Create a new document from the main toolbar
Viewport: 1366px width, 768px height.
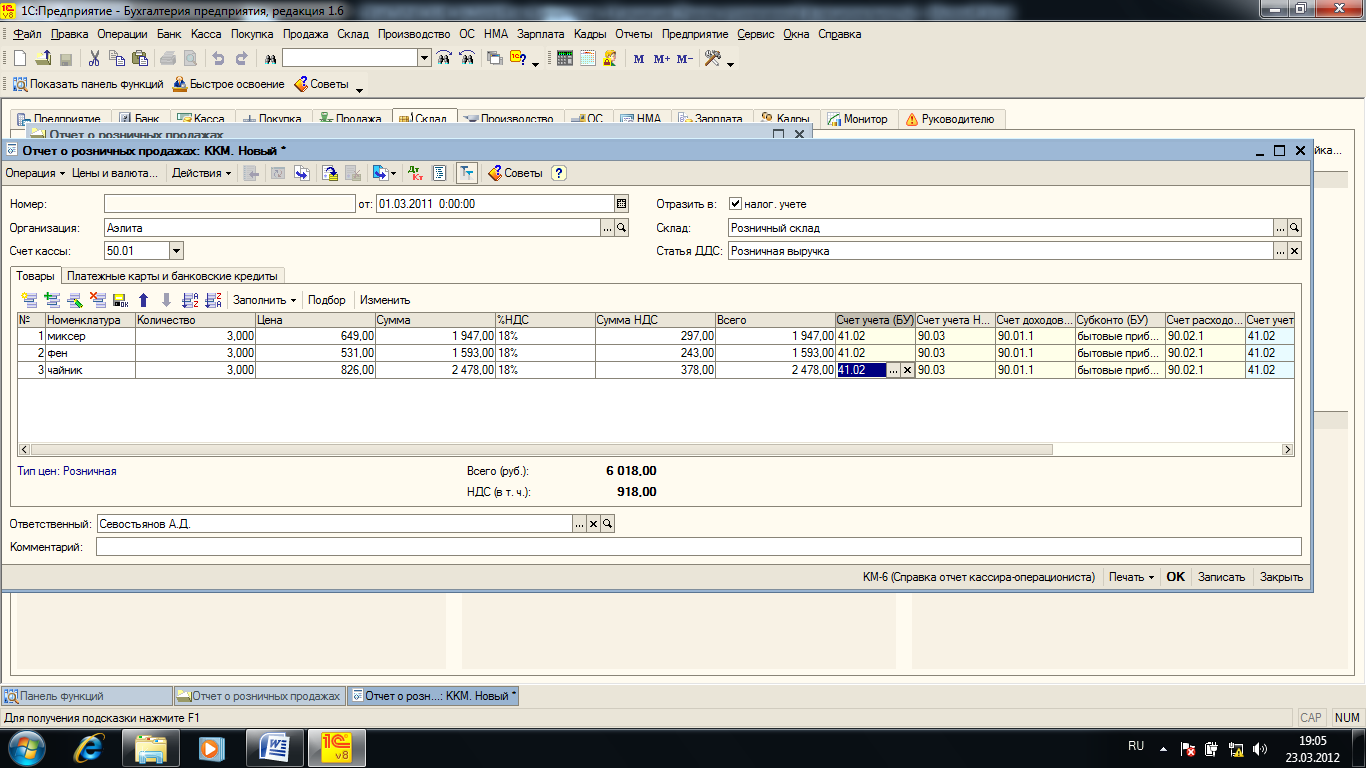[x=19, y=59]
